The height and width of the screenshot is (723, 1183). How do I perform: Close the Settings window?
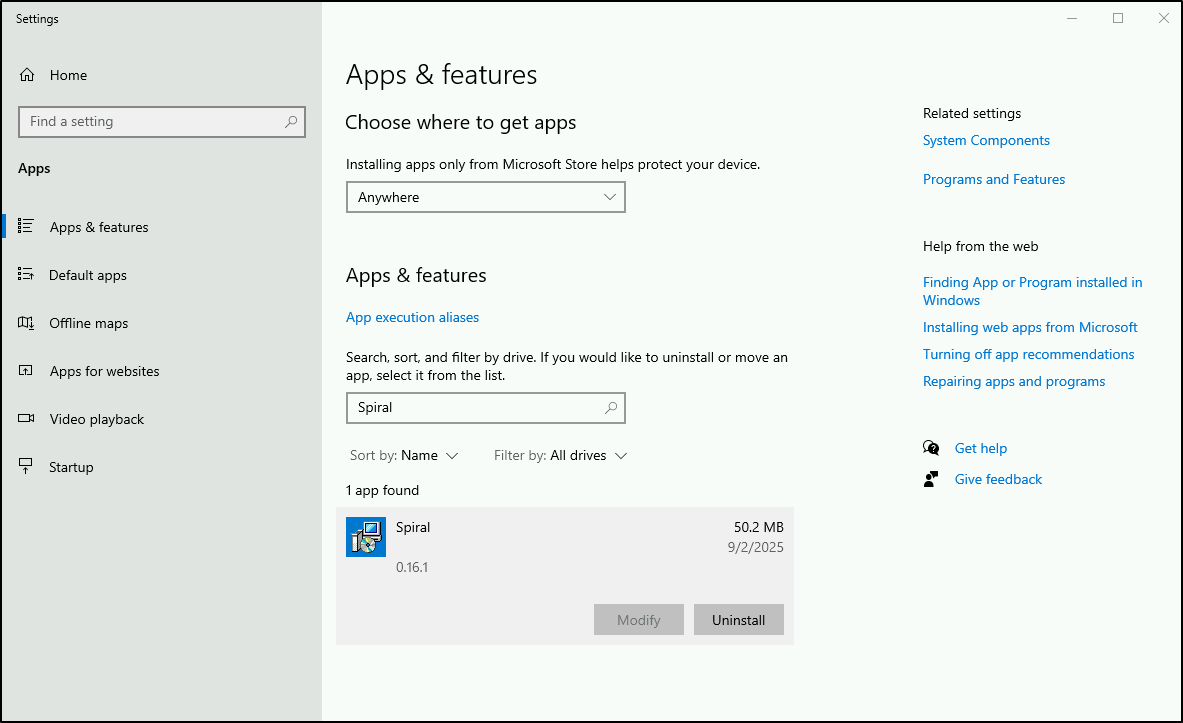[1163, 18]
